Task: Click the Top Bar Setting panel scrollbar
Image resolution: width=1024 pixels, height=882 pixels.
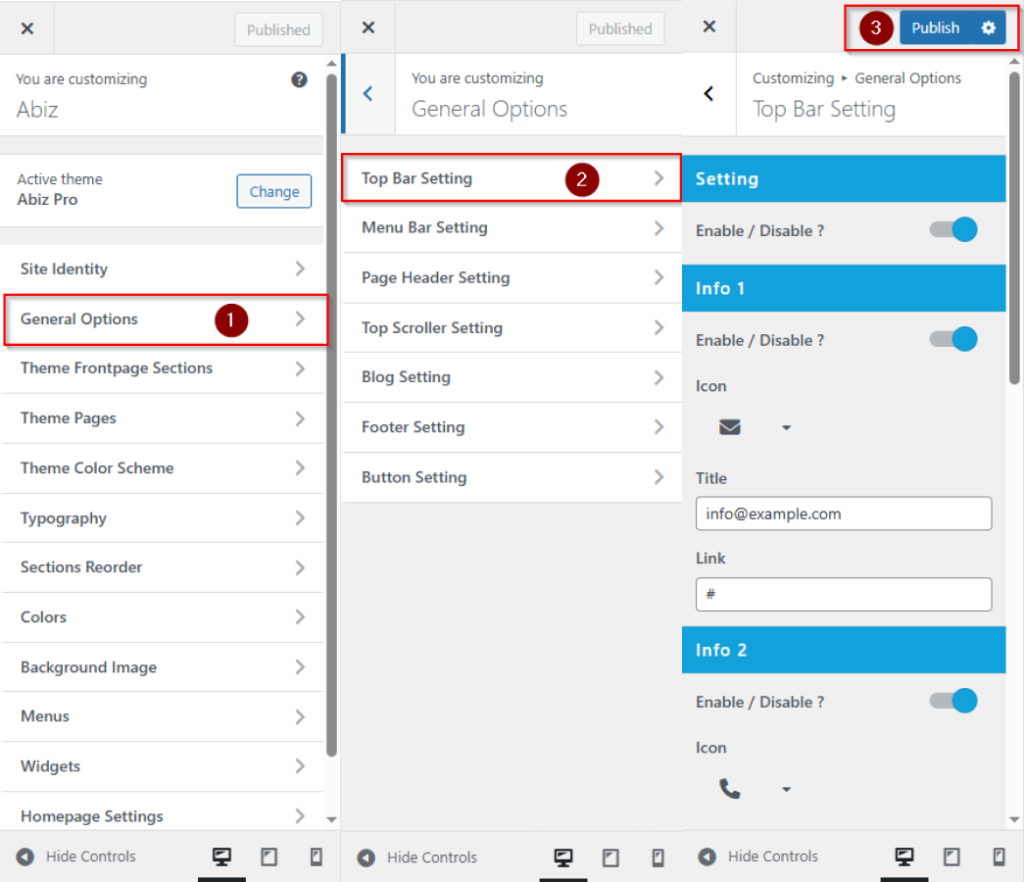Action: coord(1014,230)
